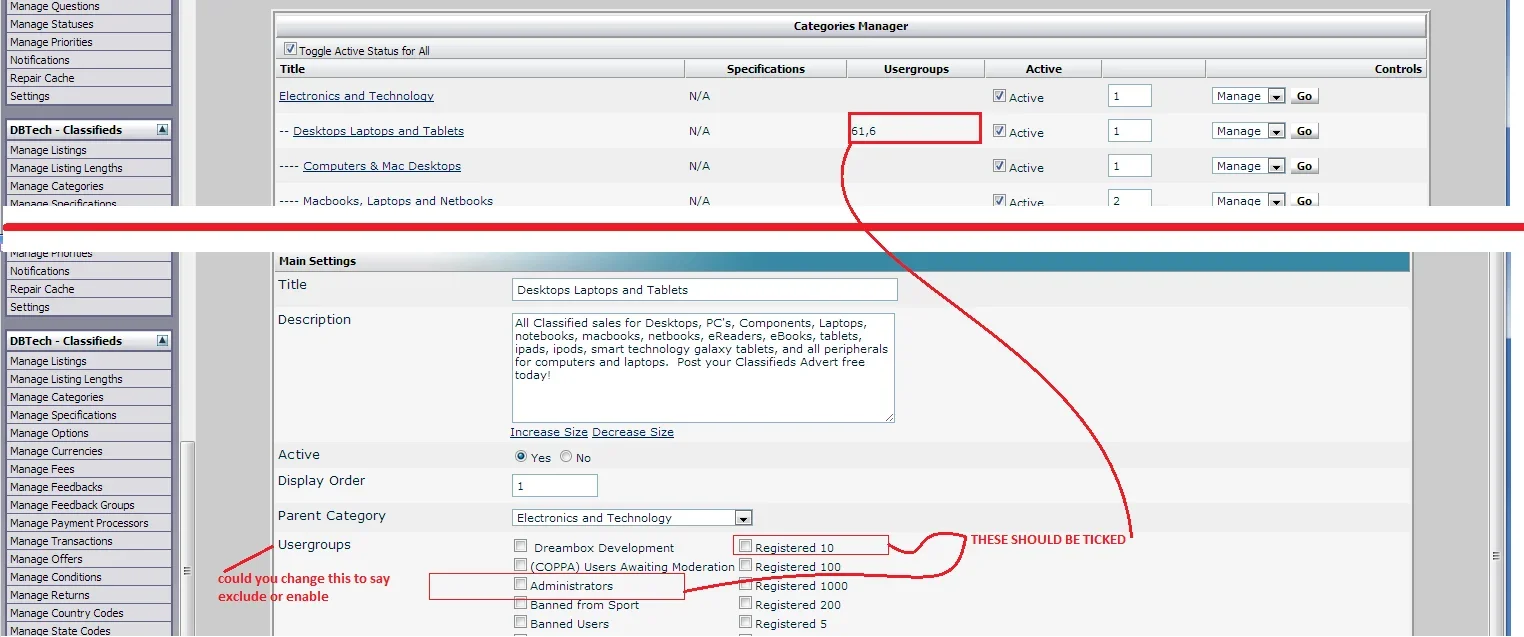Screen dimensions: 1524x637
Task: Click the Title input field
Action: 704,289
